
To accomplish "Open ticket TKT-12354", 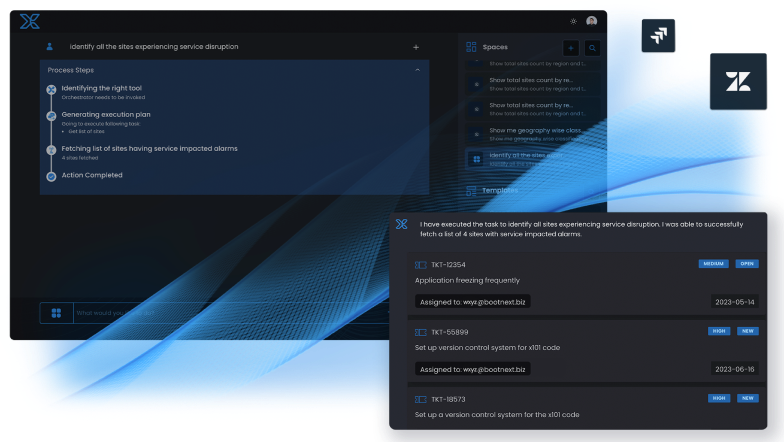I will [447, 264].
